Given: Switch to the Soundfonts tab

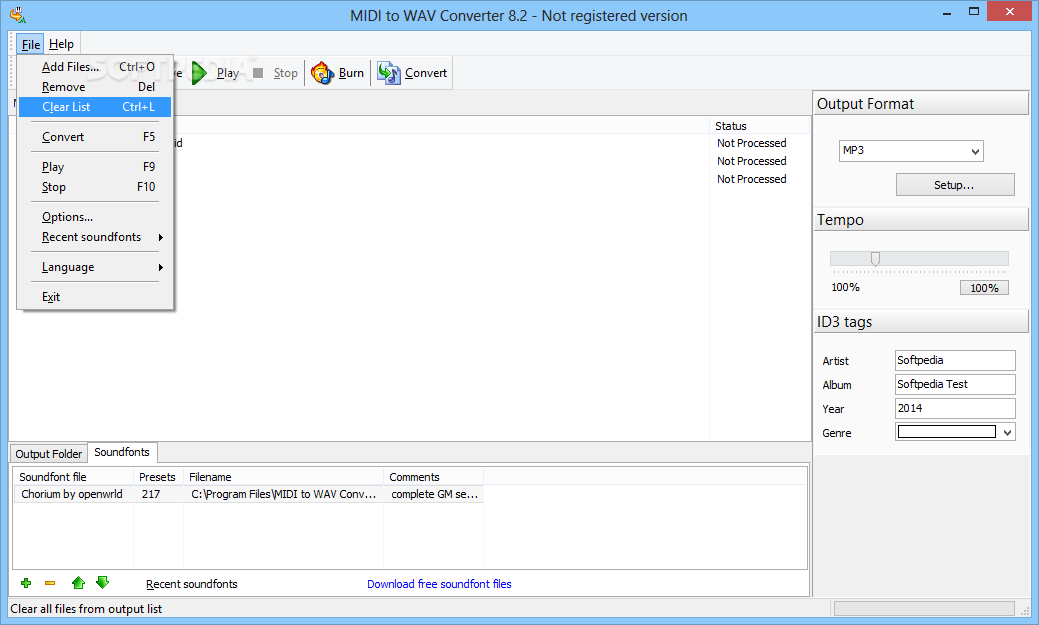Looking at the screenshot, I should tap(122, 452).
